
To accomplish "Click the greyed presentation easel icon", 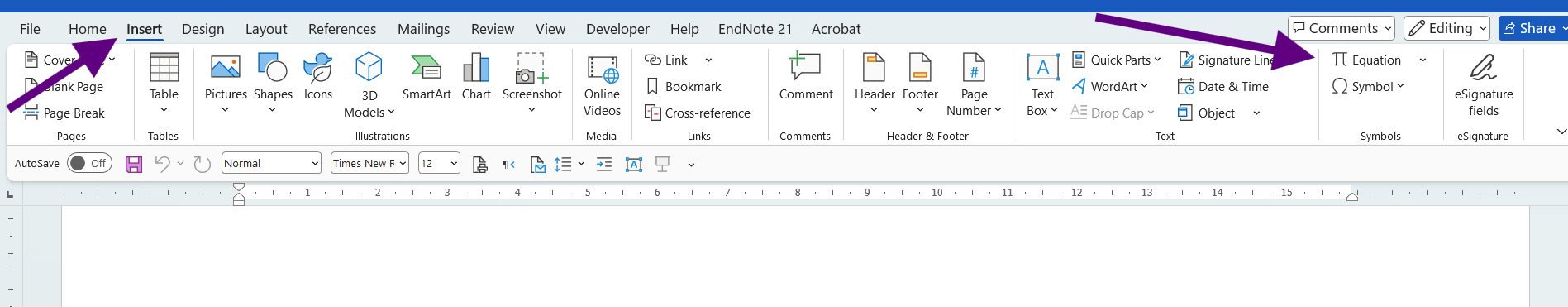I will (662, 164).
